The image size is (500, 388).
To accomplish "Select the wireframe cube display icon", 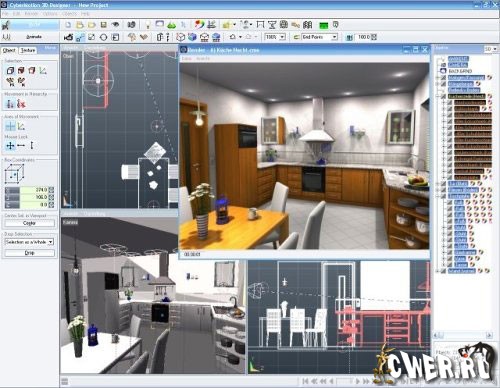I will tap(180, 37).
